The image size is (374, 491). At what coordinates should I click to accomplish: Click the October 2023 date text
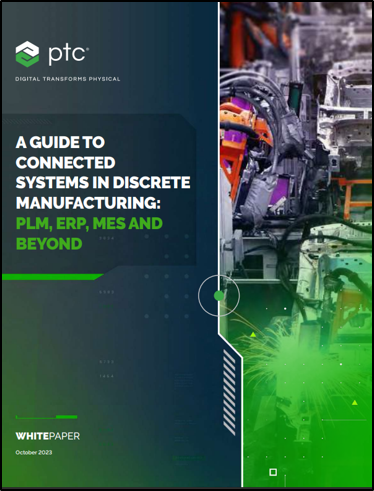[x=34, y=452]
